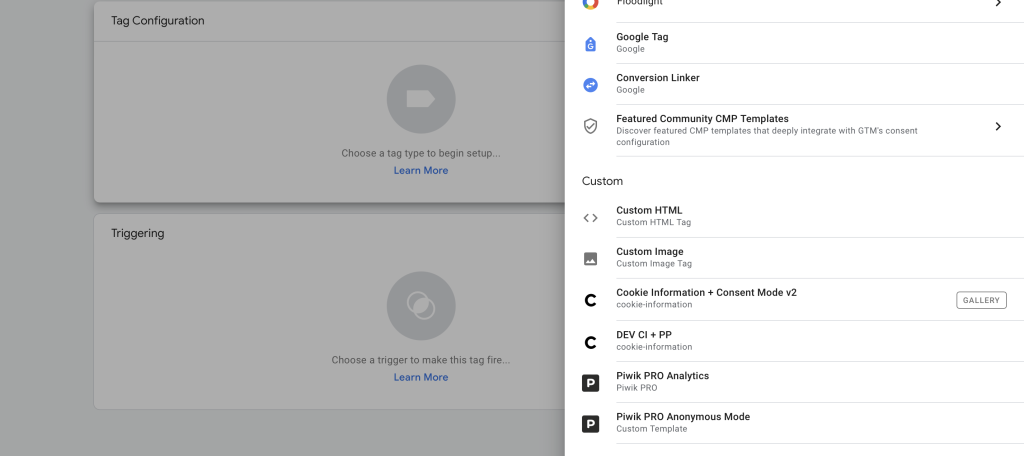The height and width of the screenshot is (456, 1024).
Task: Select Cookie Information + Consent Mode v2 title
Action: pos(707,293)
